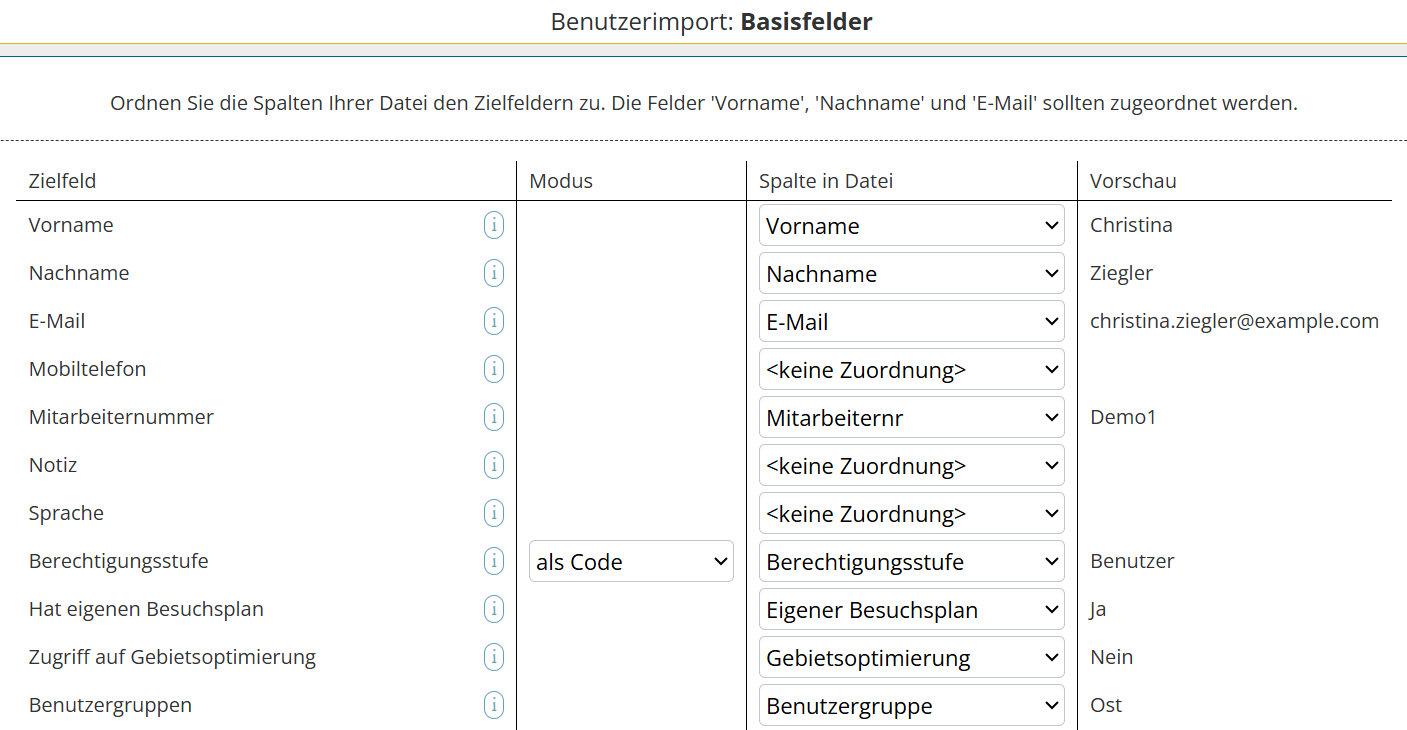Screen dimensions: 1407x730
Task: Click info icon for Hat eigenen Besuchsplan
Action: pyautogui.click(x=493, y=609)
